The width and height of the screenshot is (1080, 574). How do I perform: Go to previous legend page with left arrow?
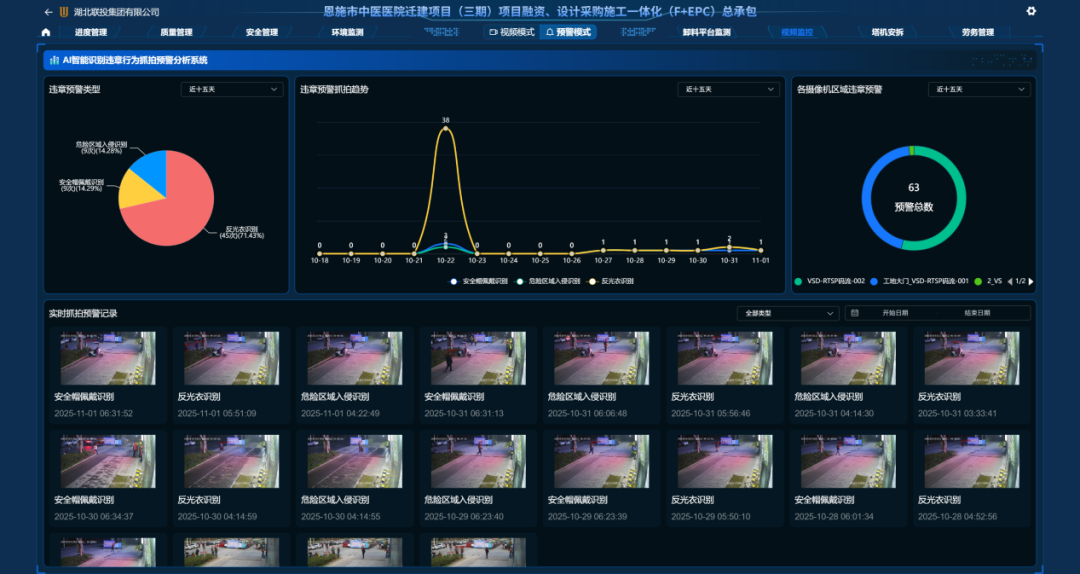1008,282
